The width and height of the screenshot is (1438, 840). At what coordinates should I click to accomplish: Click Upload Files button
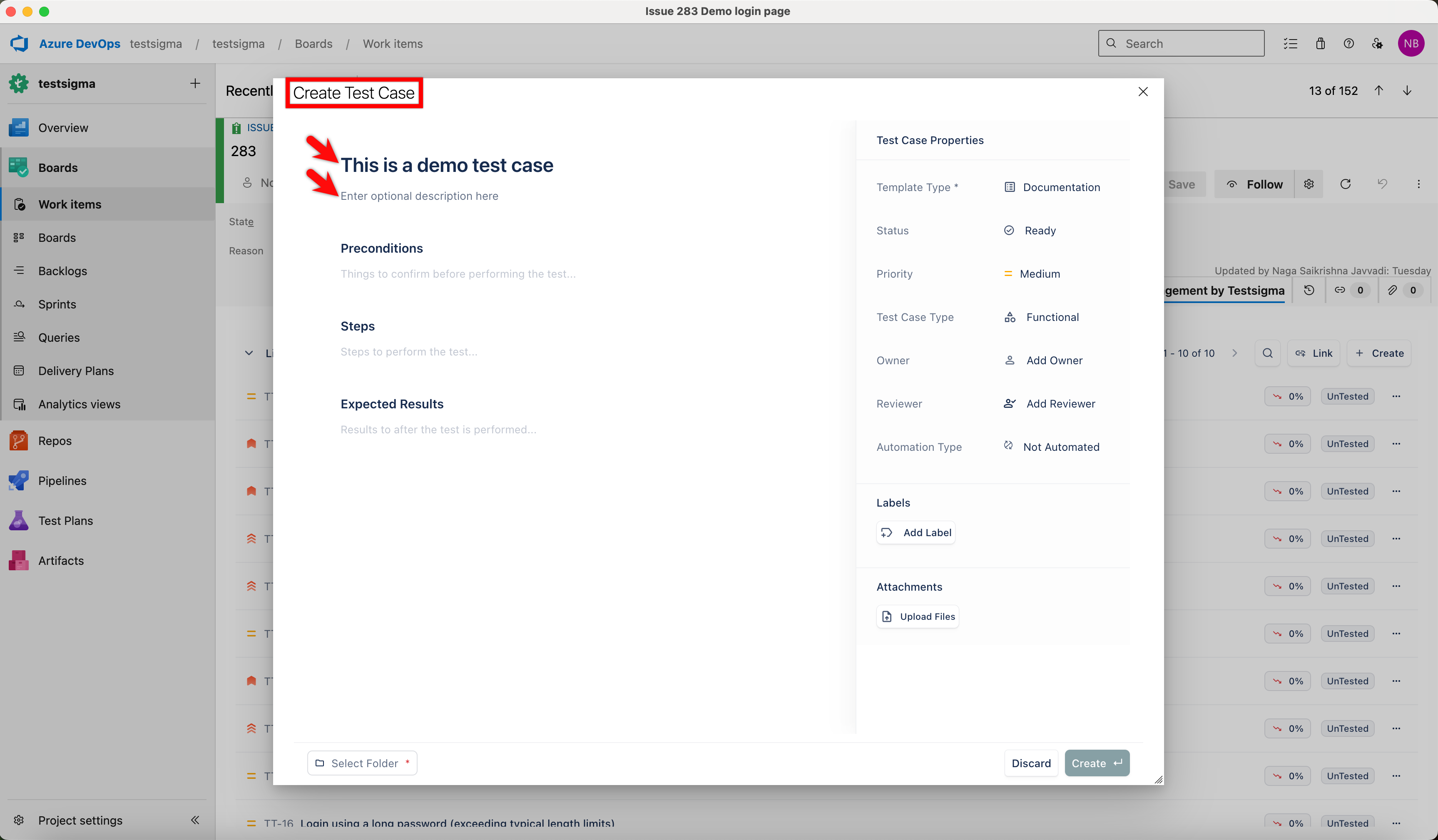[x=918, y=616]
